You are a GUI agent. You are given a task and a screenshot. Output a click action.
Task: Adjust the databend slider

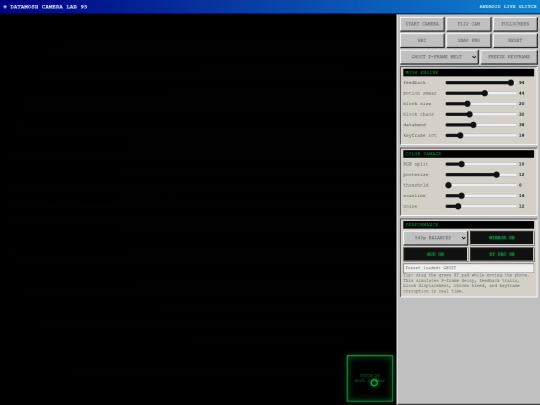click(x=481, y=125)
